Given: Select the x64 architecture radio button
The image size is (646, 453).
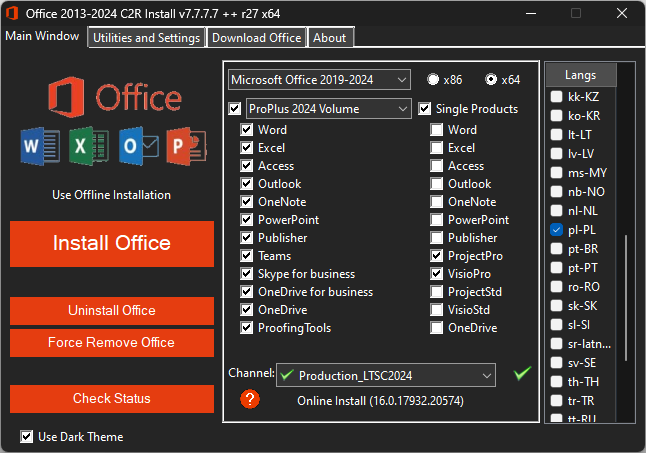Looking at the screenshot, I should tap(491, 79).
